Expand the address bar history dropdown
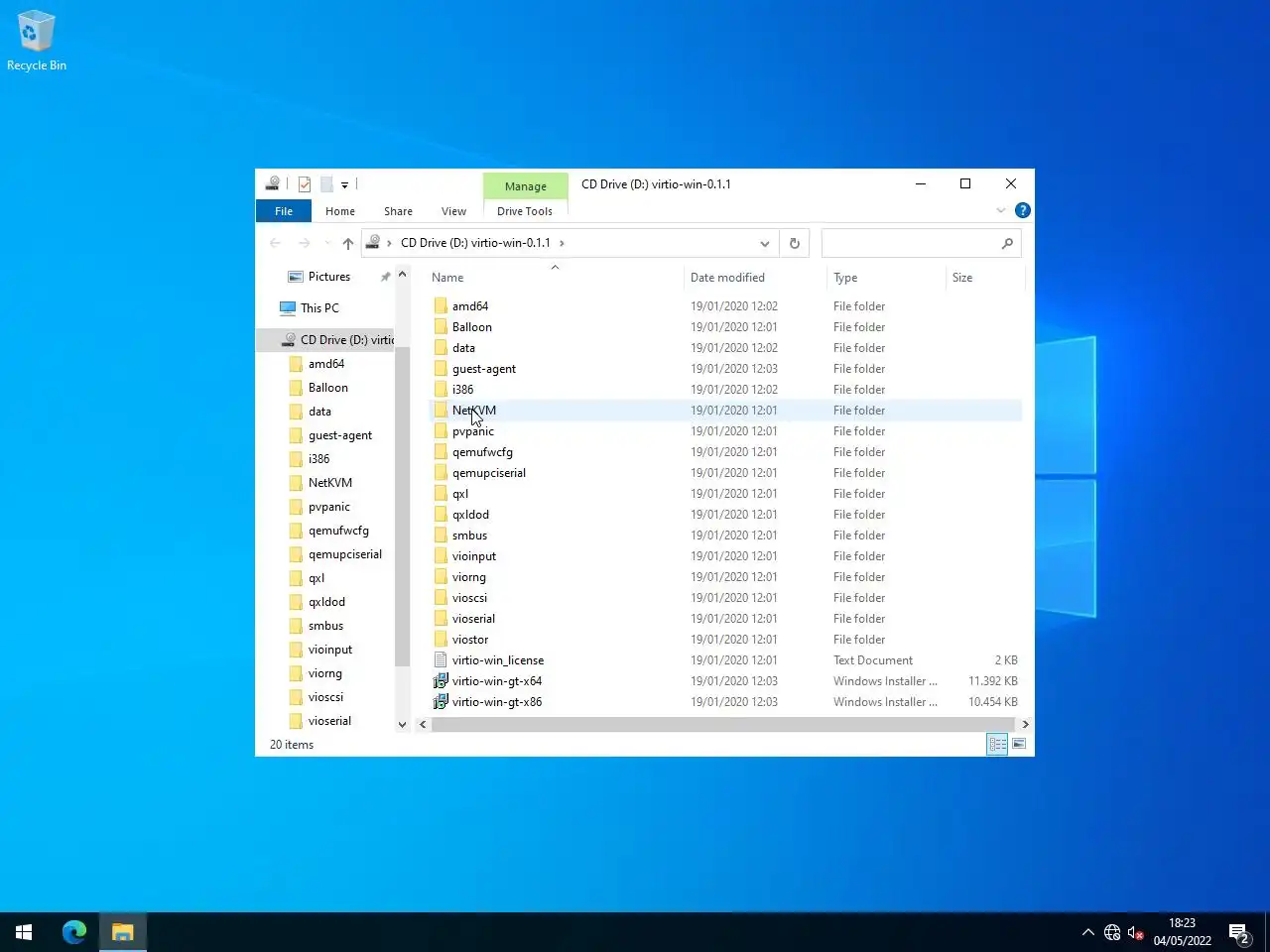1270x952 pixels. (764, 243)
